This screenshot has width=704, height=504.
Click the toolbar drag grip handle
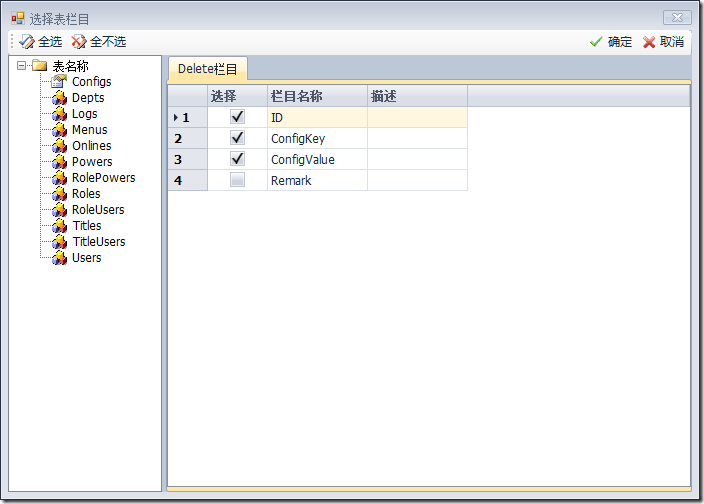tap(12, 42)
